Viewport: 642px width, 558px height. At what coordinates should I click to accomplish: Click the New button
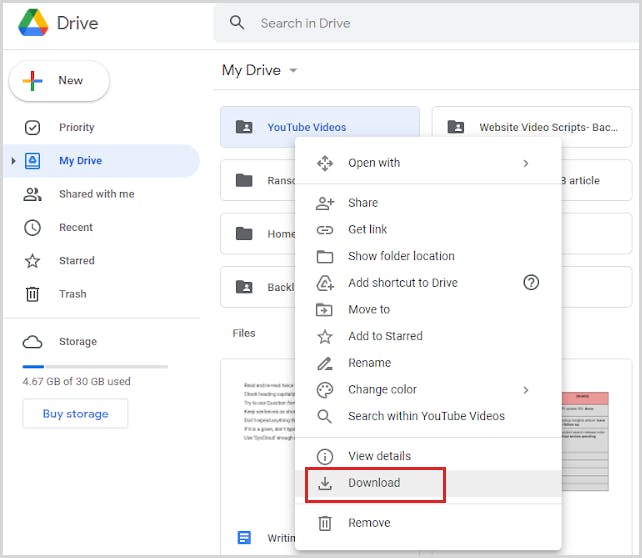tap(59, 80)
